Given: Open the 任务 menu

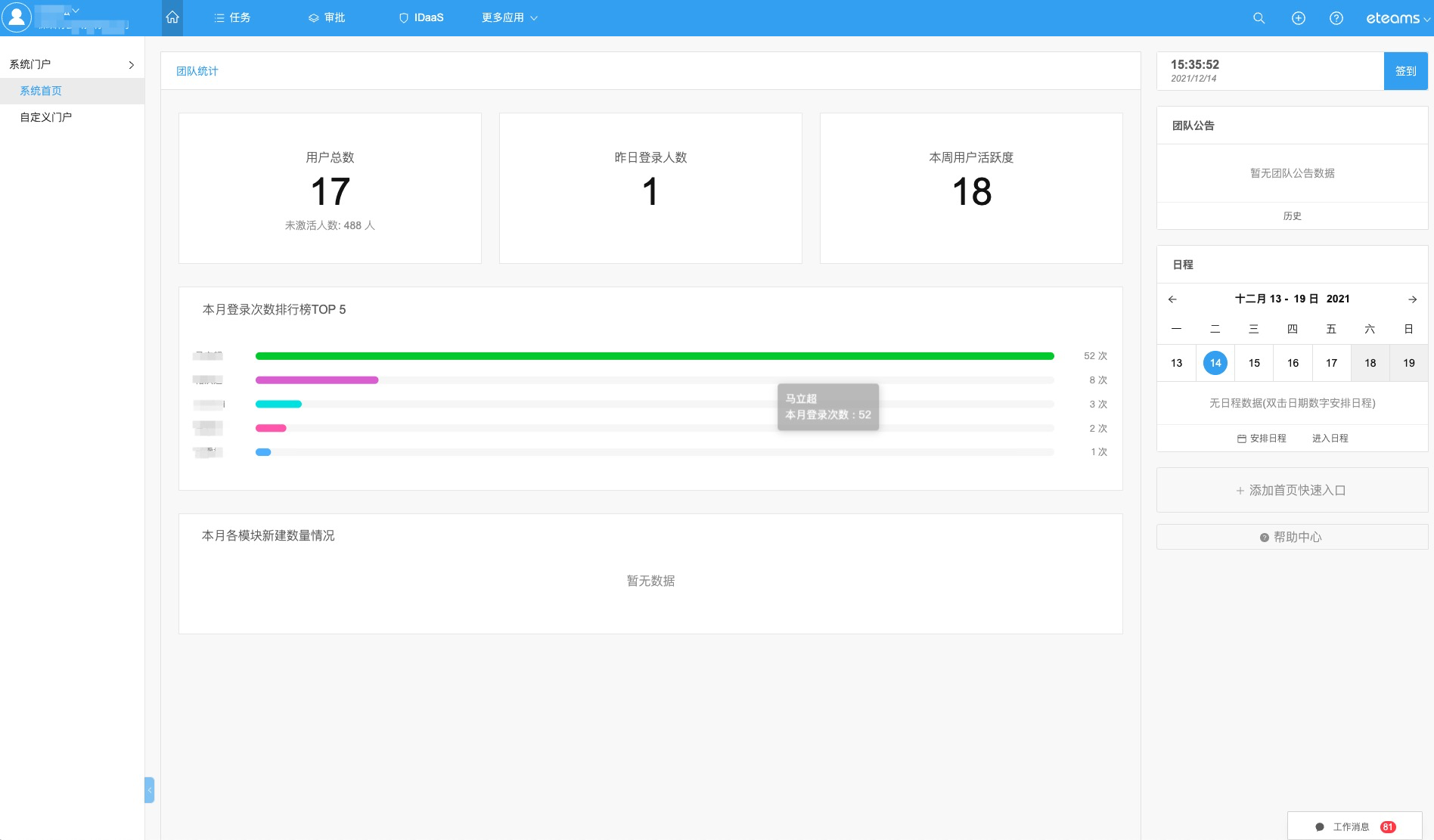Looking at the screenshot, I should tap(232, 17).
